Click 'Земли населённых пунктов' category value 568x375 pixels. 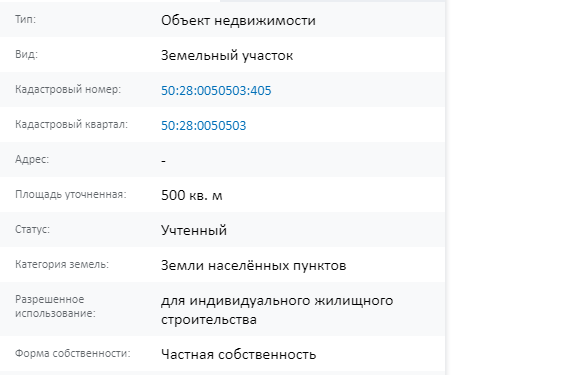coord(254,266)
